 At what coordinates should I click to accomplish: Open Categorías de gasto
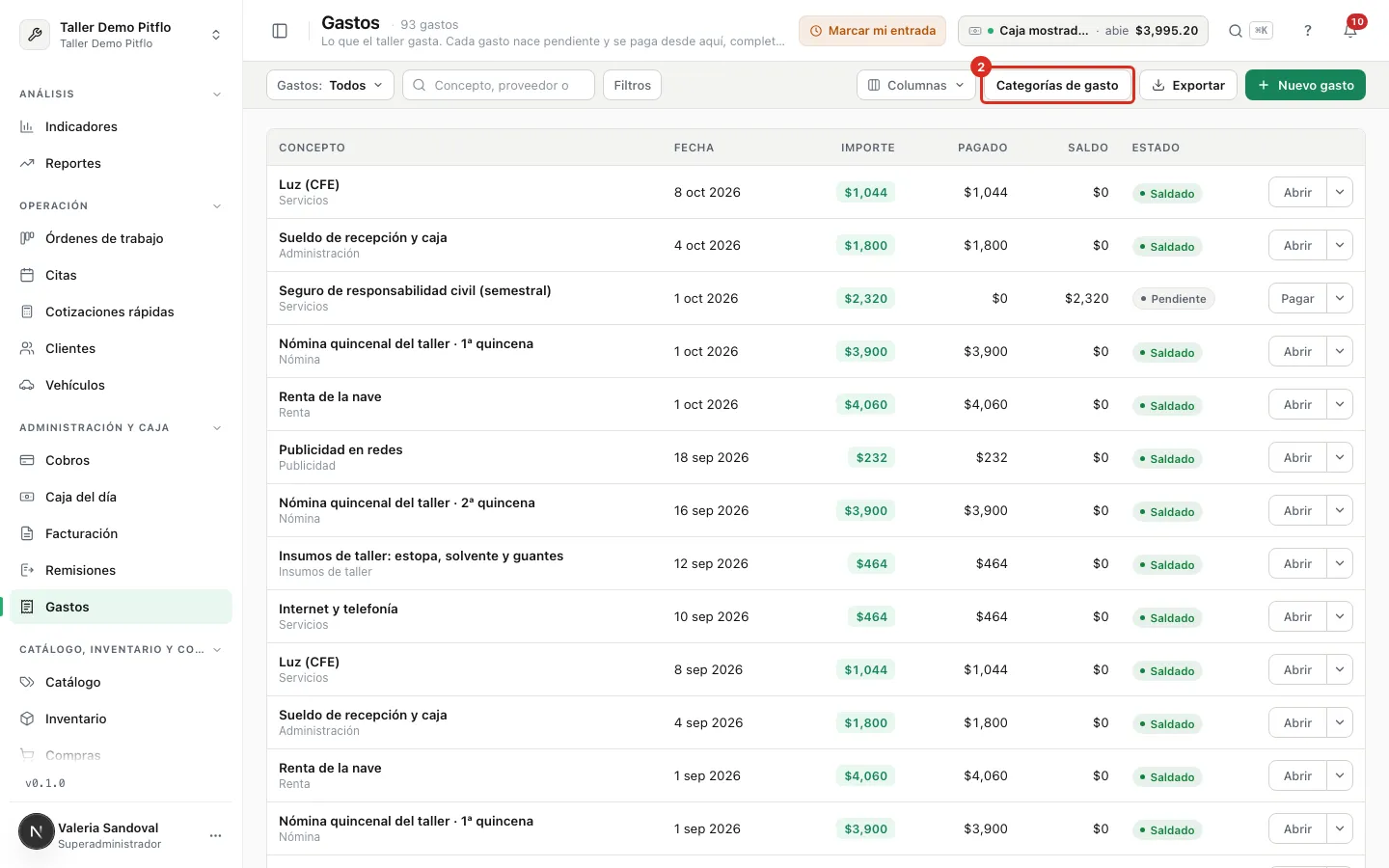(x=1057, y=85)
